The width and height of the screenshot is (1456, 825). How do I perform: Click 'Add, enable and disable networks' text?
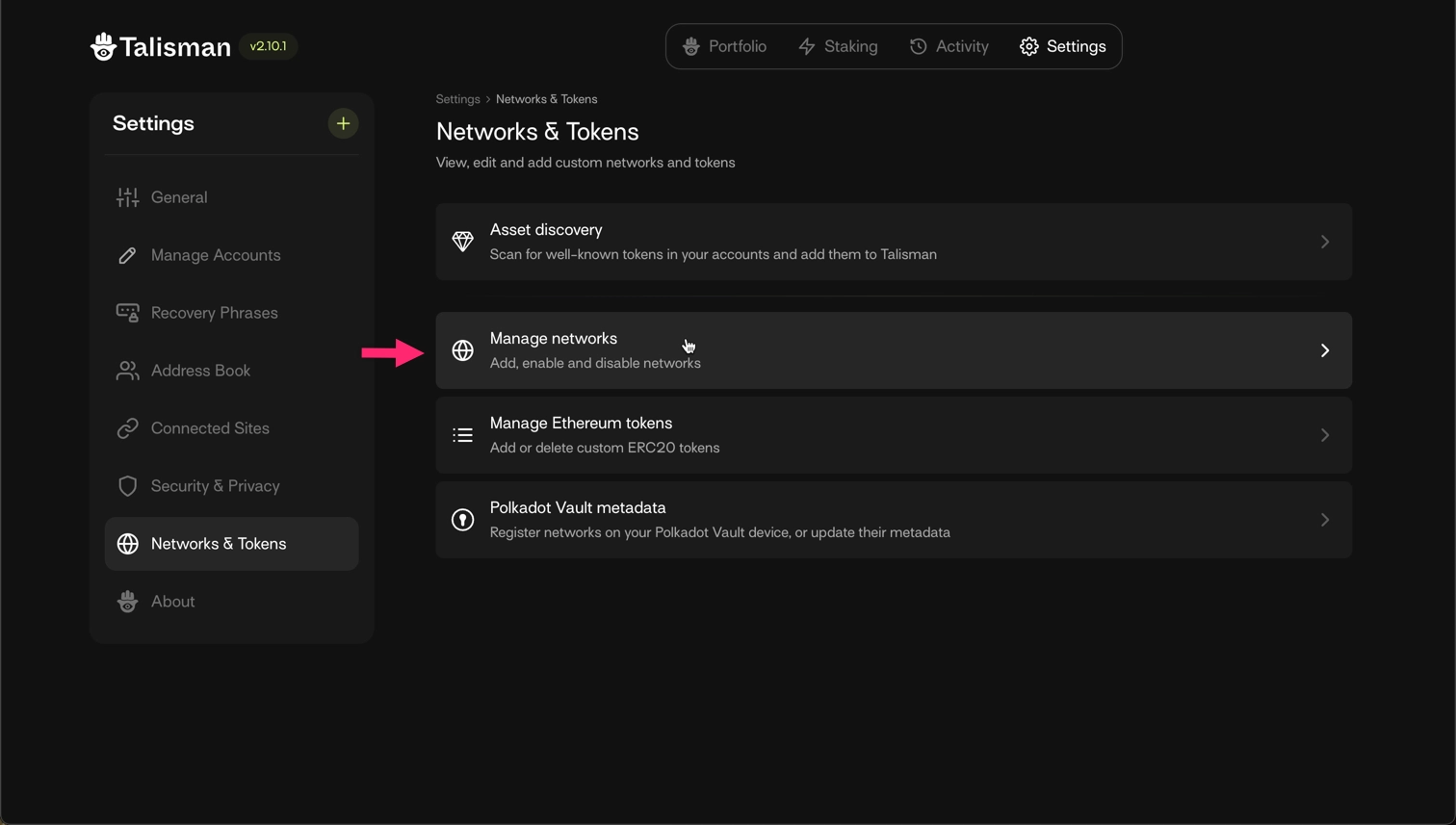click(x=595, y=363)
